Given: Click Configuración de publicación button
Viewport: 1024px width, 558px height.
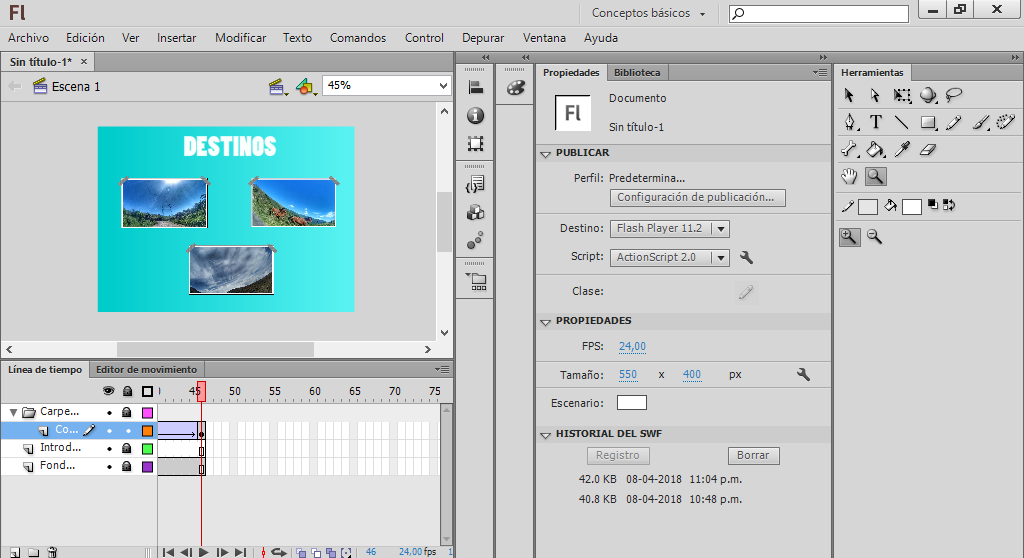Looking at the screenshot, I should (696, 198).
